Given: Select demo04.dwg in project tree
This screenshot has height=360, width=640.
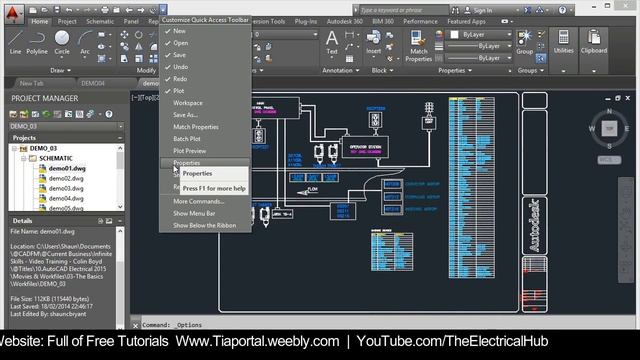Looking at the screenshot, I should [x=66, y=198].
